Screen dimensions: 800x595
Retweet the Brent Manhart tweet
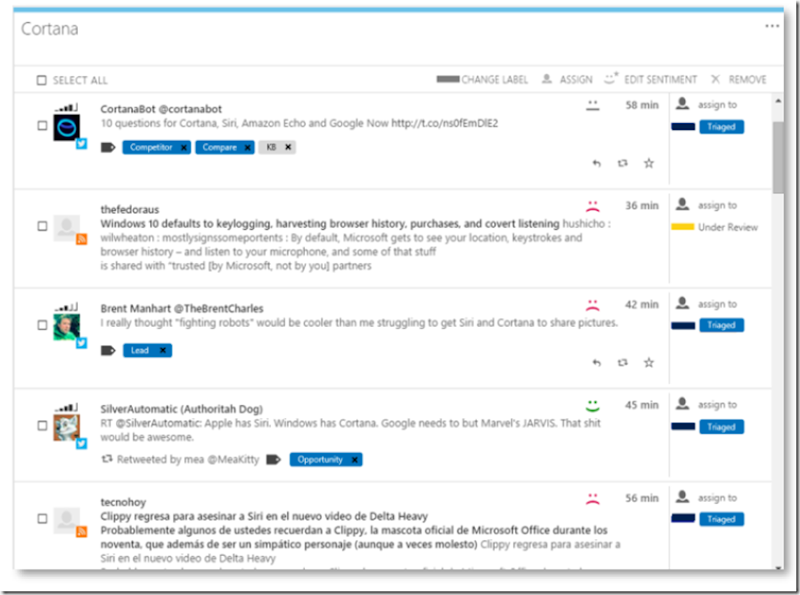tap(622, 363)
